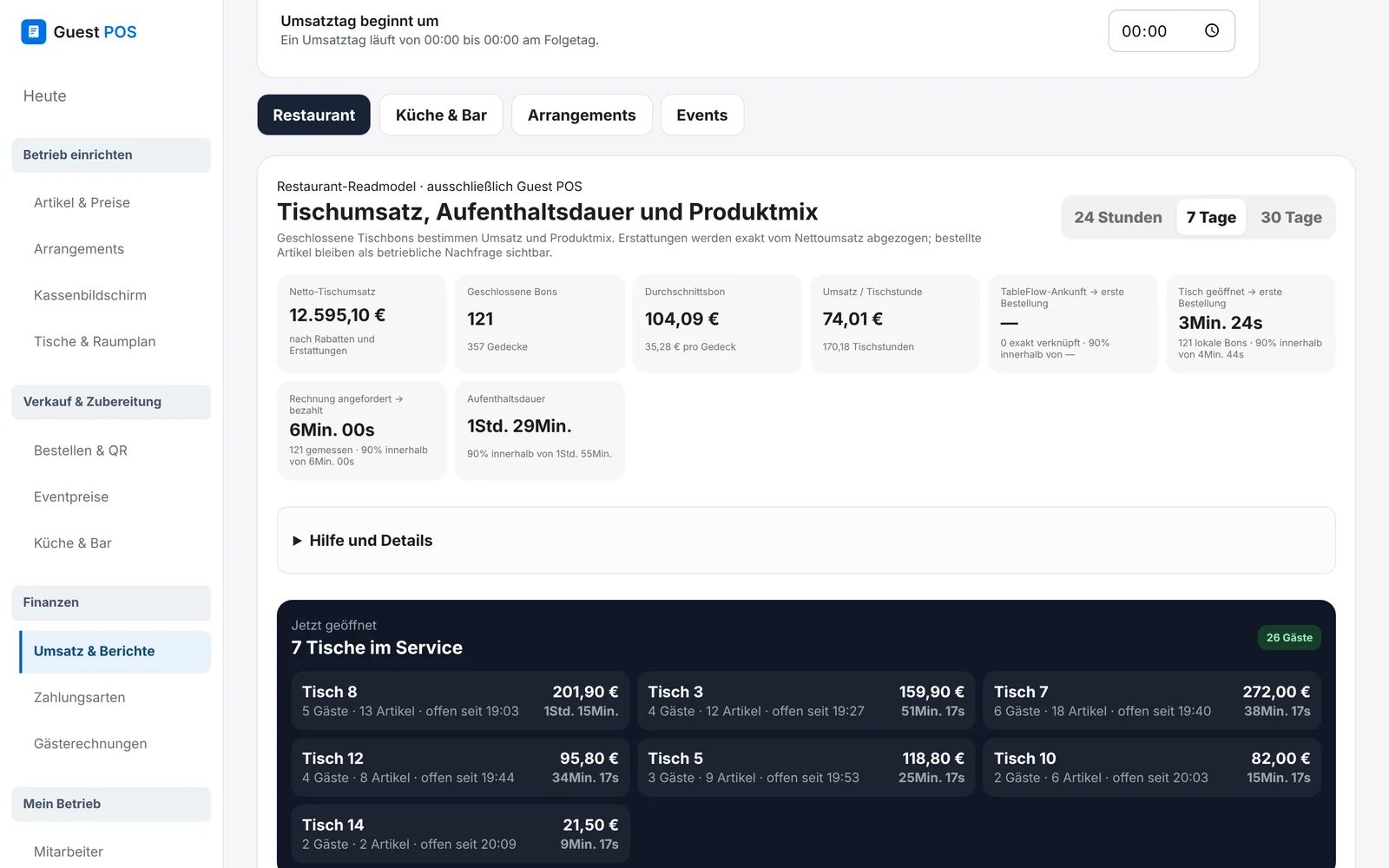Click the Durchschnittsbon value 104,09 €
This screenshot has width=1389, height=868.
tap(681, 319)
